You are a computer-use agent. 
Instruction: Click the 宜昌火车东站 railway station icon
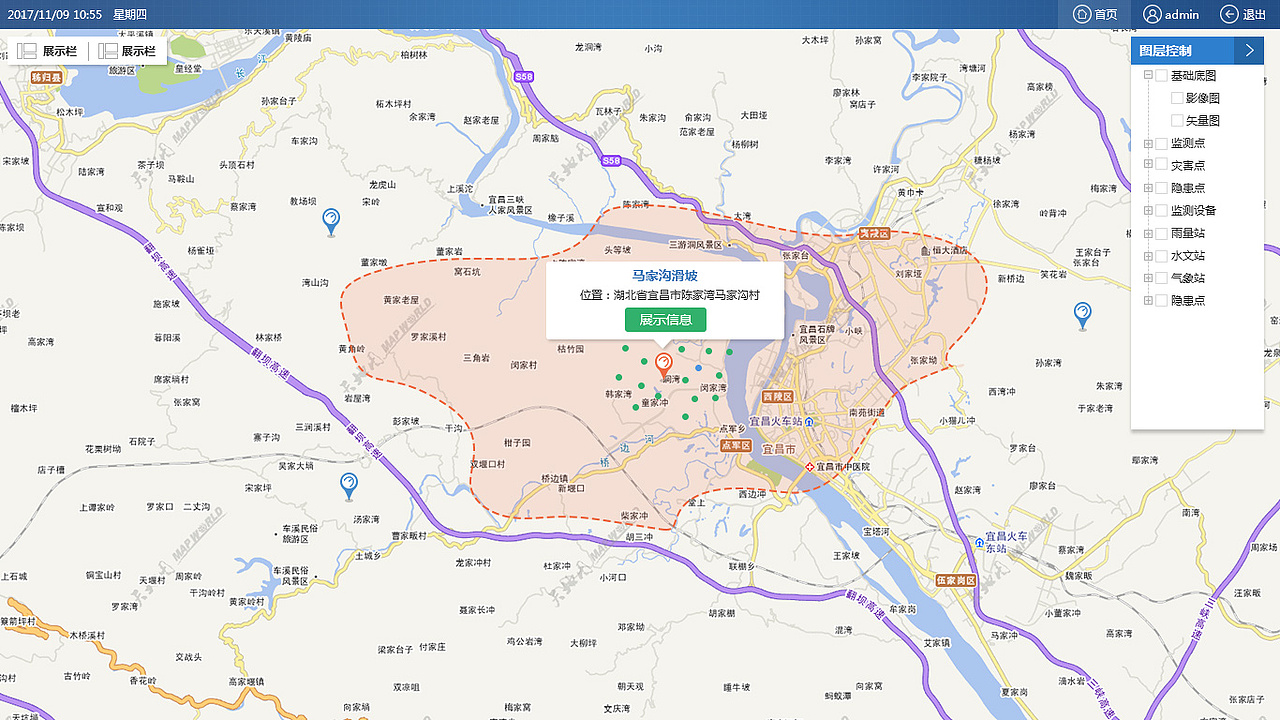point(979,542)
